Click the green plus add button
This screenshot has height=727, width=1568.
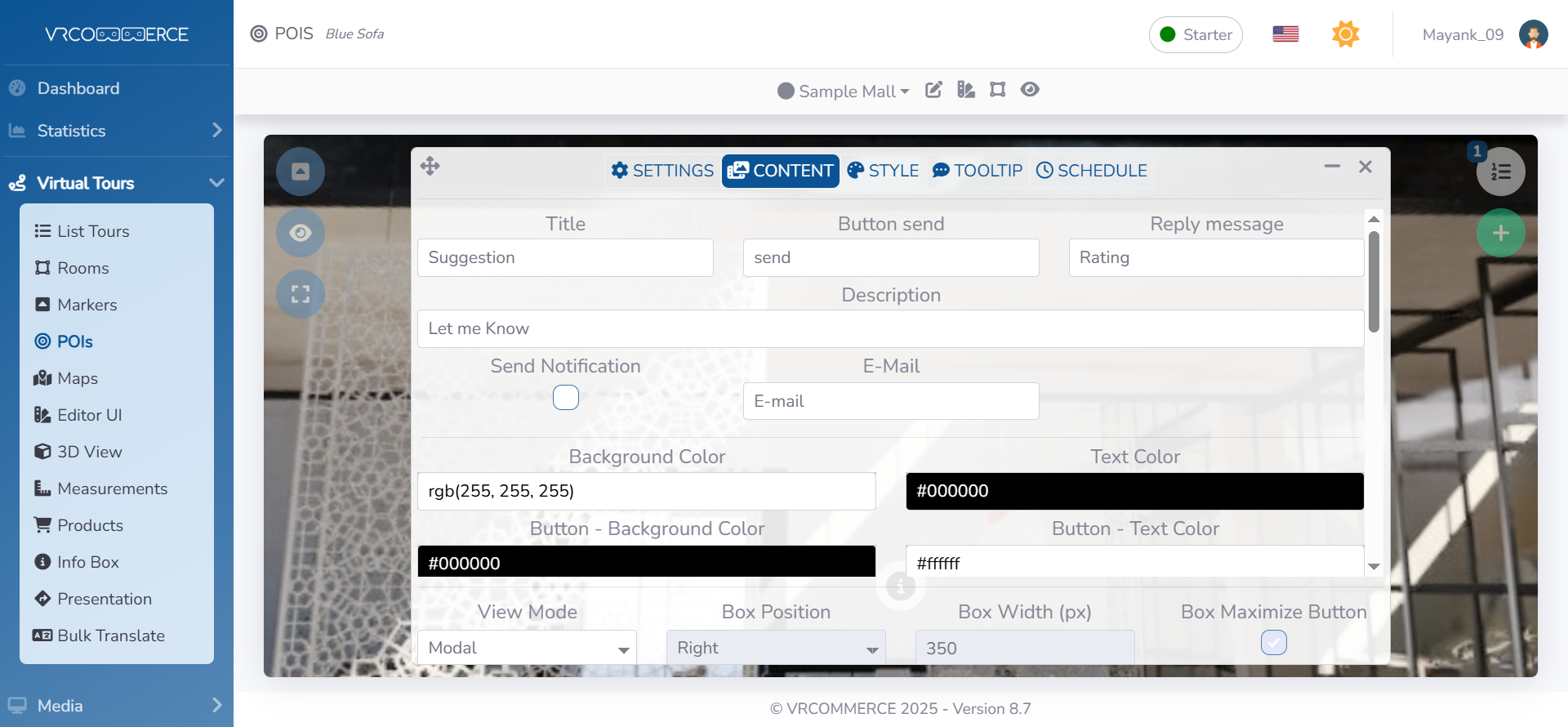pyautogui.click(x=1500, y=234)
